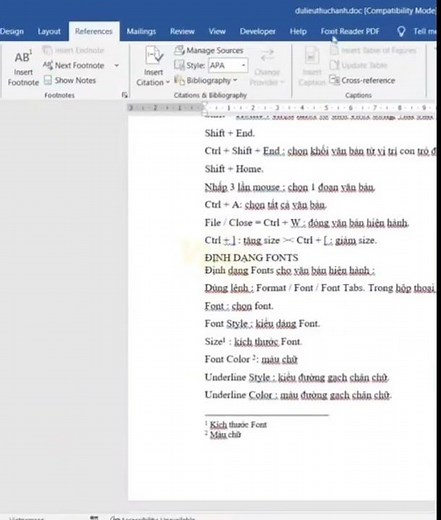441x520 pixels.
Task: Open the Developer tab
Action: pos(258,31)
